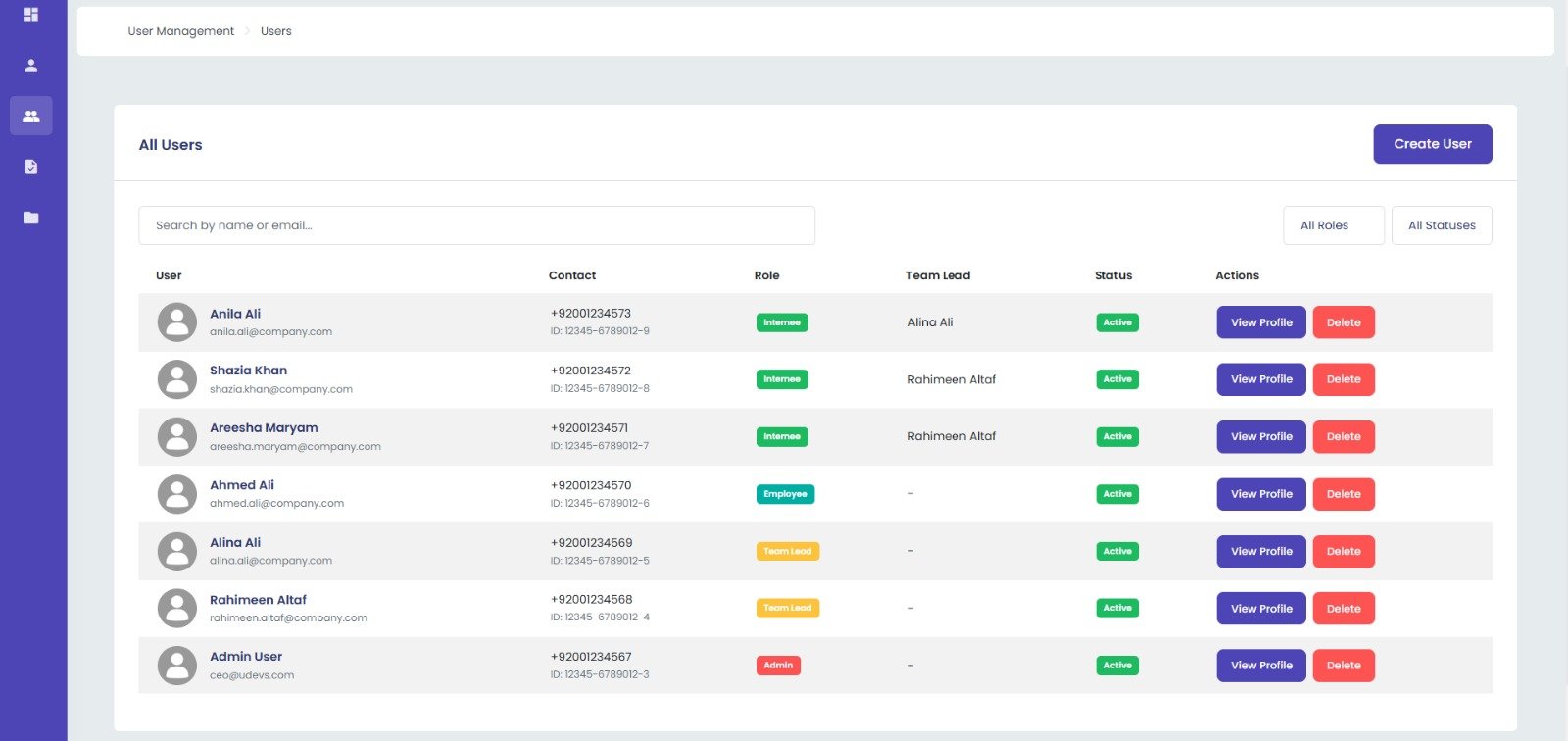Click the Users breadcrumb item

[x=276, y=31]
